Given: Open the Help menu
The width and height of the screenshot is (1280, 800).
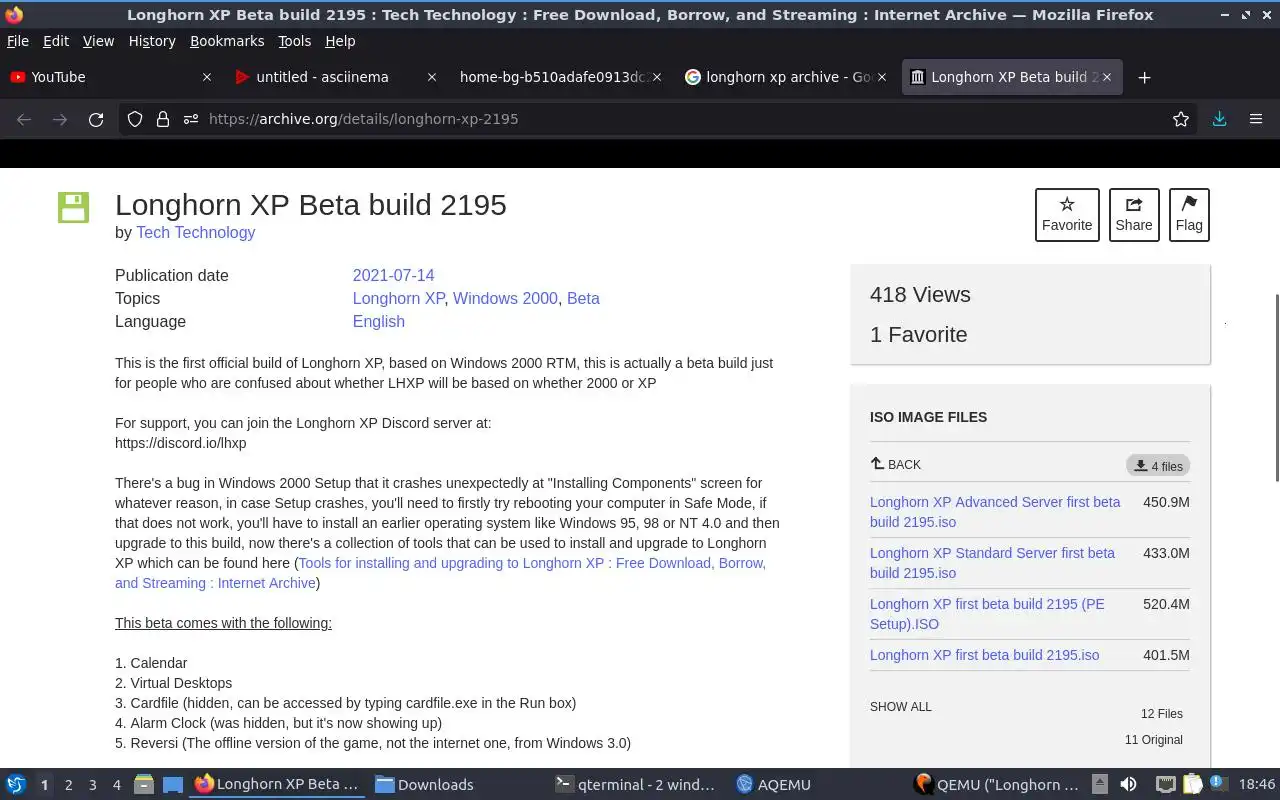Looking at the screenshot, I should (340, 41).
